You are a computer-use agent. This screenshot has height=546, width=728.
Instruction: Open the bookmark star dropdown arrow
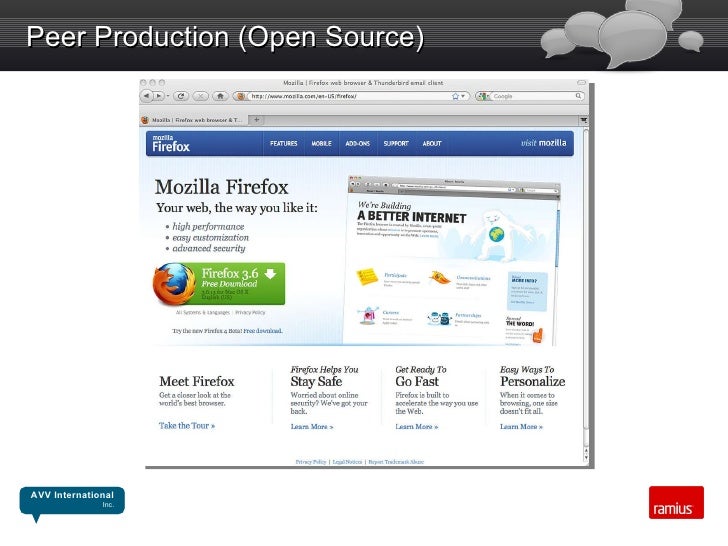[463, 96]
